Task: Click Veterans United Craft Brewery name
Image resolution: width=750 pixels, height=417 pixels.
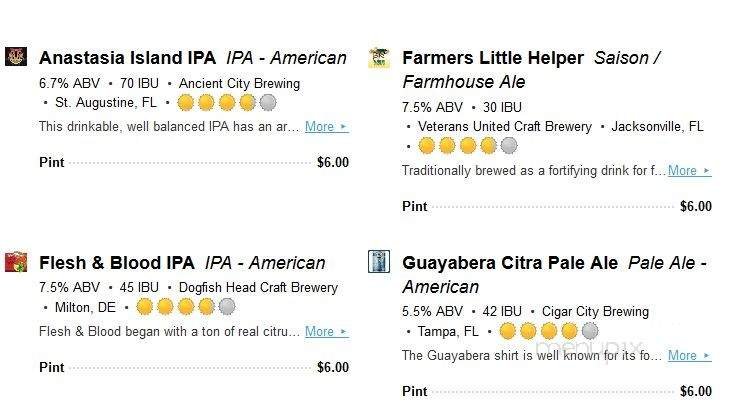Action: (504, 127)
